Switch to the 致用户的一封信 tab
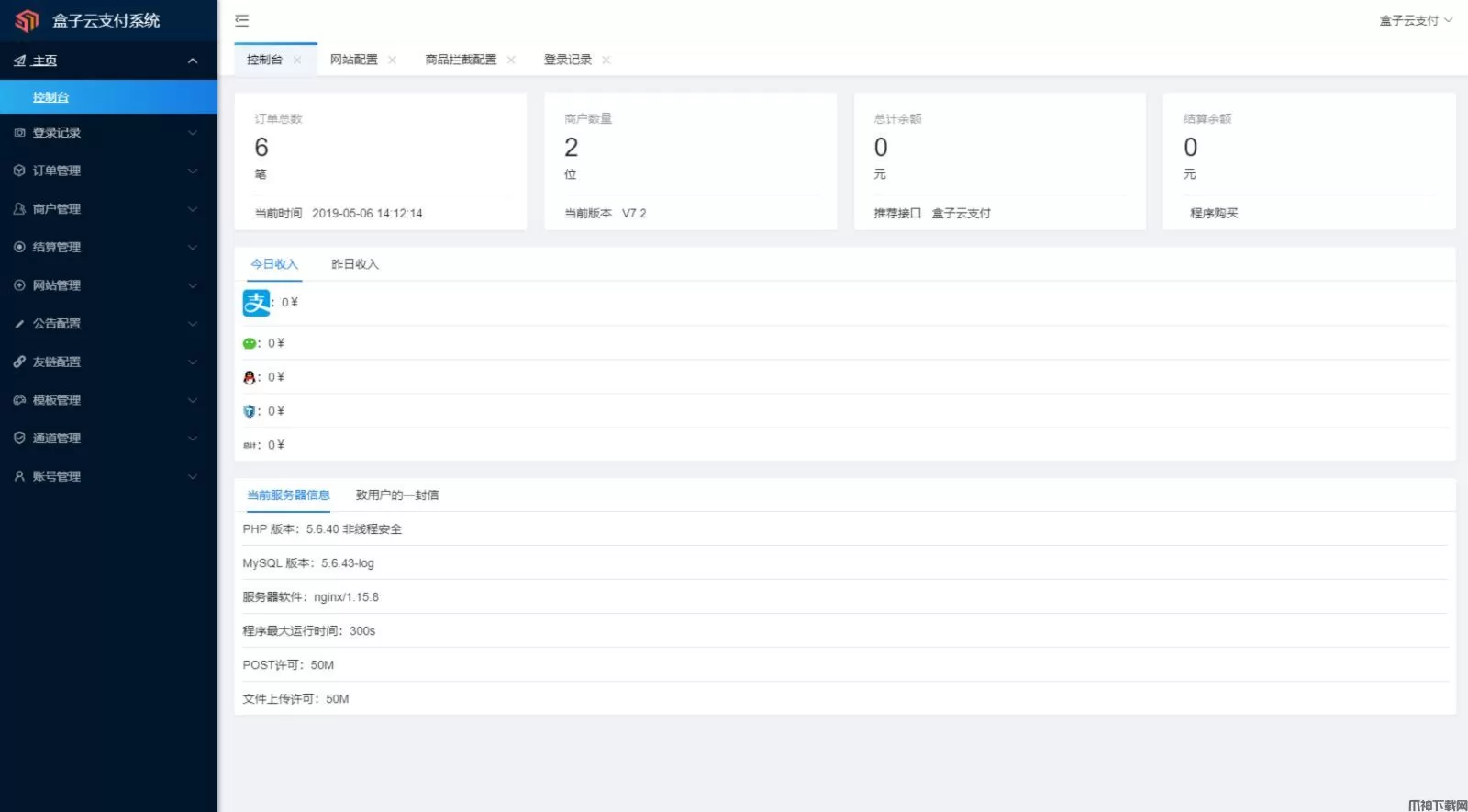The width and height of the screenshot is (1468, 812). coord(396,495)
